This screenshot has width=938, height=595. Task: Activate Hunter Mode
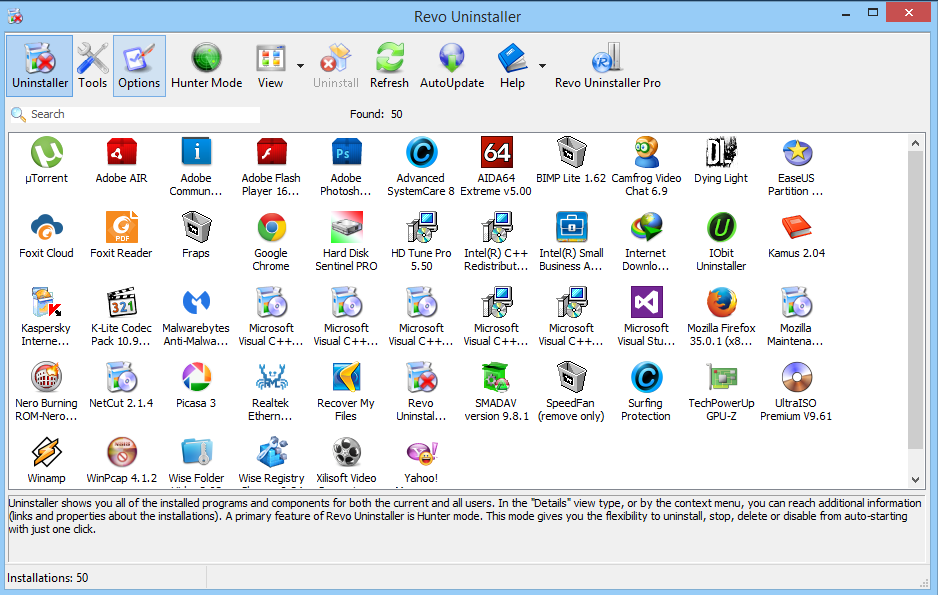click(206, 66)
